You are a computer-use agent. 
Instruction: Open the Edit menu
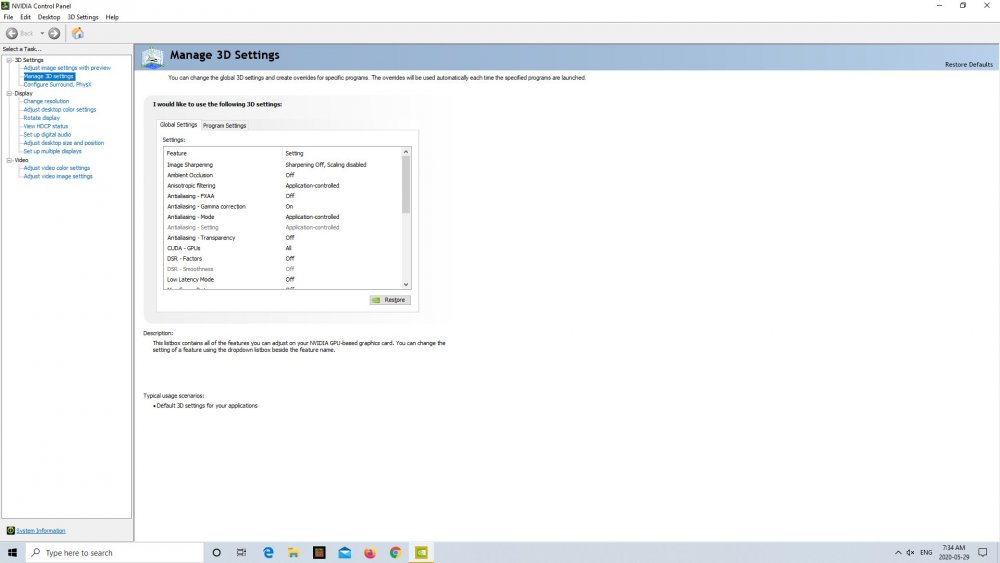pos(26,17)
